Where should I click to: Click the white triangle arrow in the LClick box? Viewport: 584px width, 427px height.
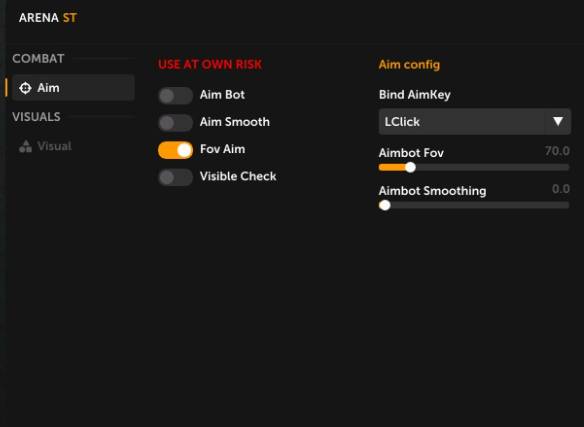point(558,121)
